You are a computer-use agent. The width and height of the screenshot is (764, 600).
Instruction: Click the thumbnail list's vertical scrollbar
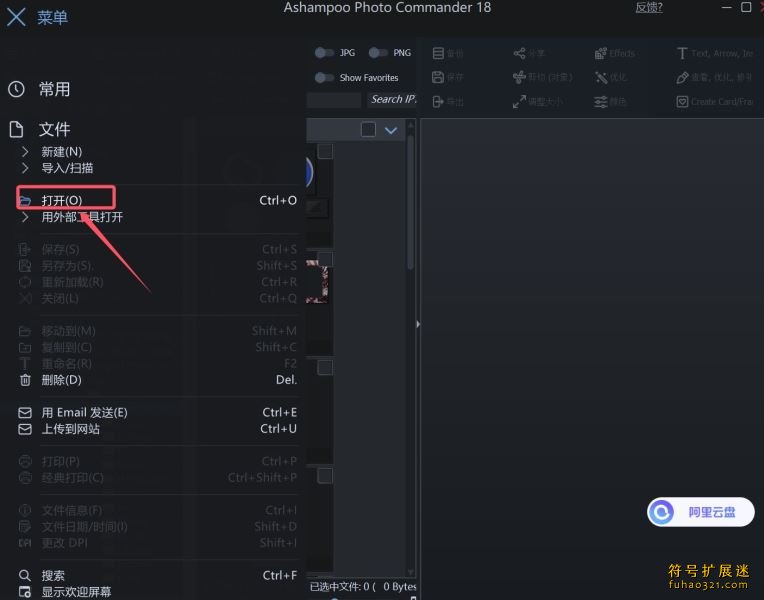411,202
